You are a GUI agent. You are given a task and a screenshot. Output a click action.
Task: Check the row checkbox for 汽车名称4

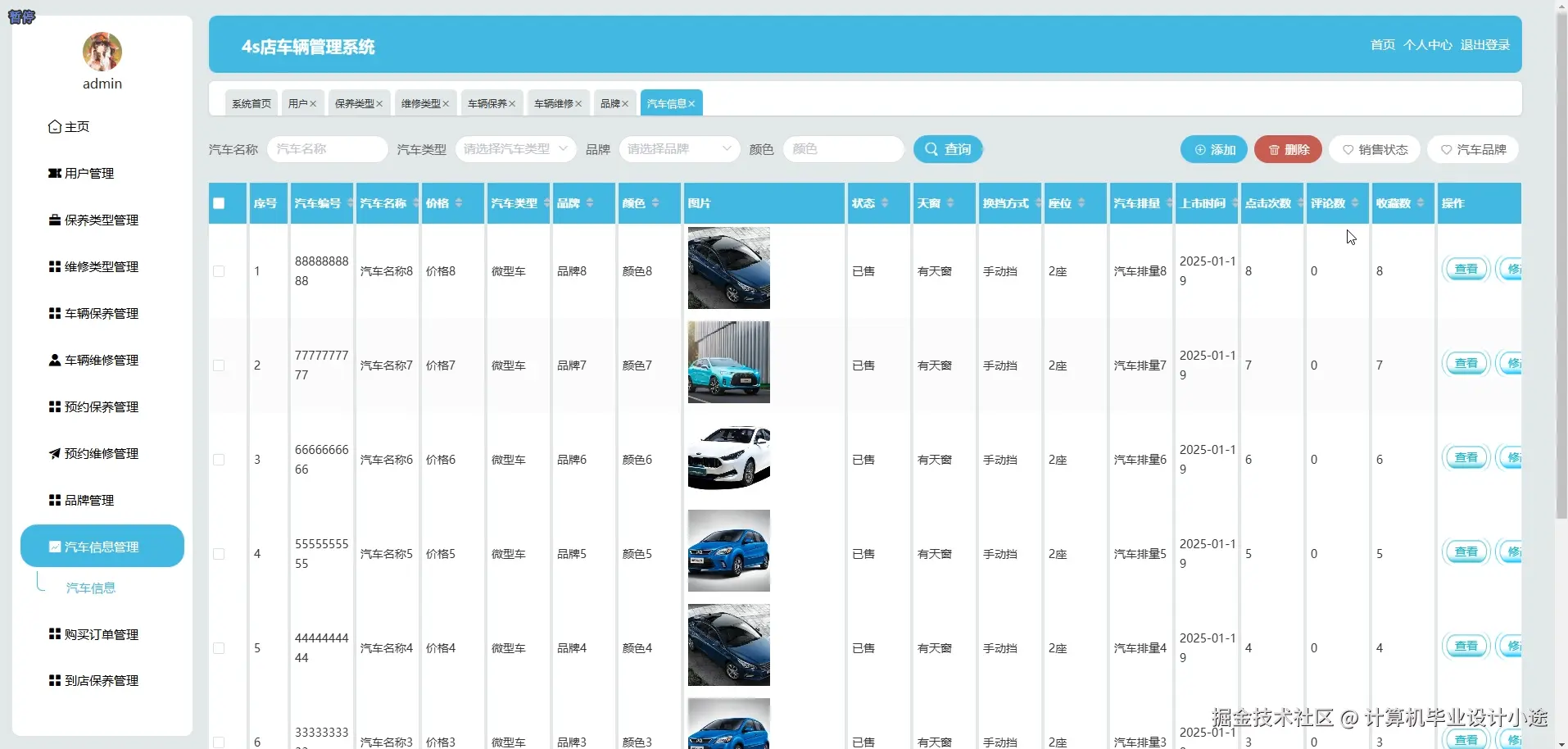pos(219,648)
